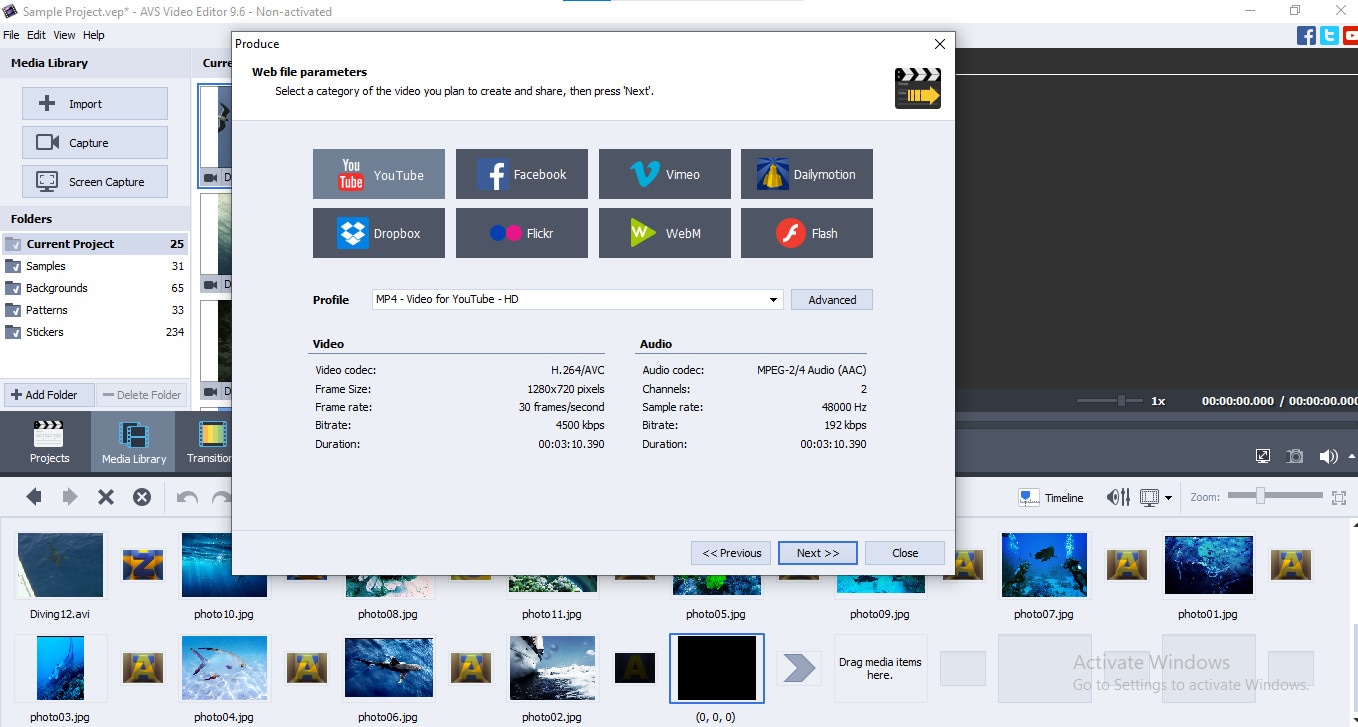Choose the Flash format category
Viewport: 1358px width, 727px height.
tap(807, 233)
